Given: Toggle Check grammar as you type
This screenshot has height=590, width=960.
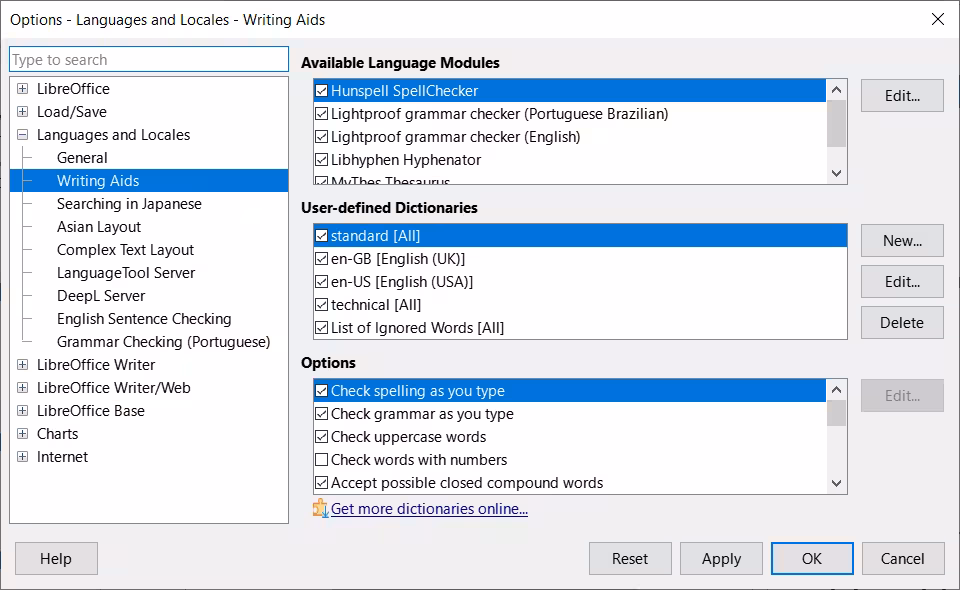Looking at the screenshot, I should pos(321,414).
